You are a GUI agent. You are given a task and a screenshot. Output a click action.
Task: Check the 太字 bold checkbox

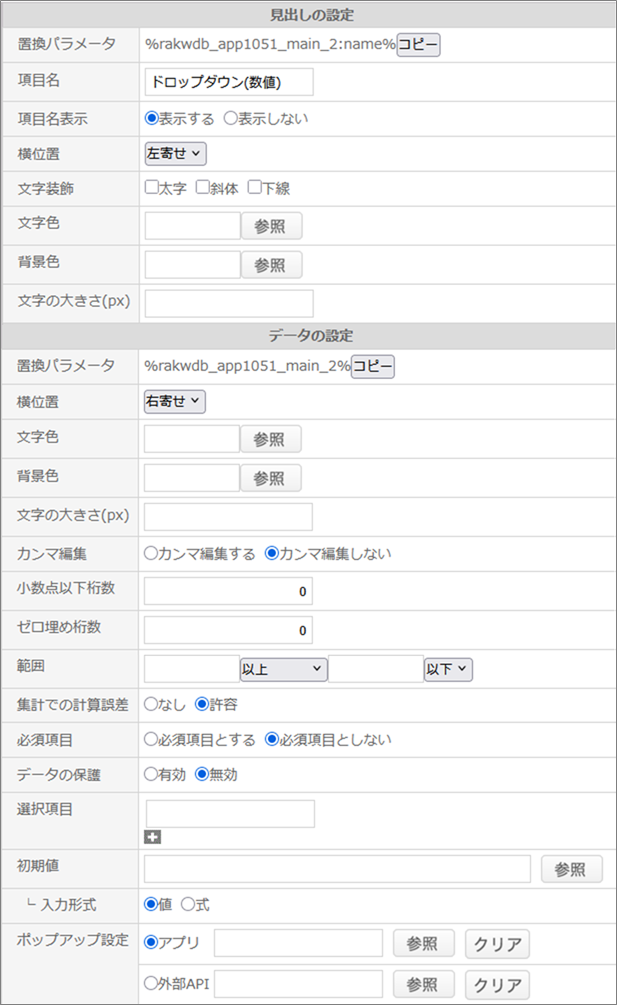152,187
